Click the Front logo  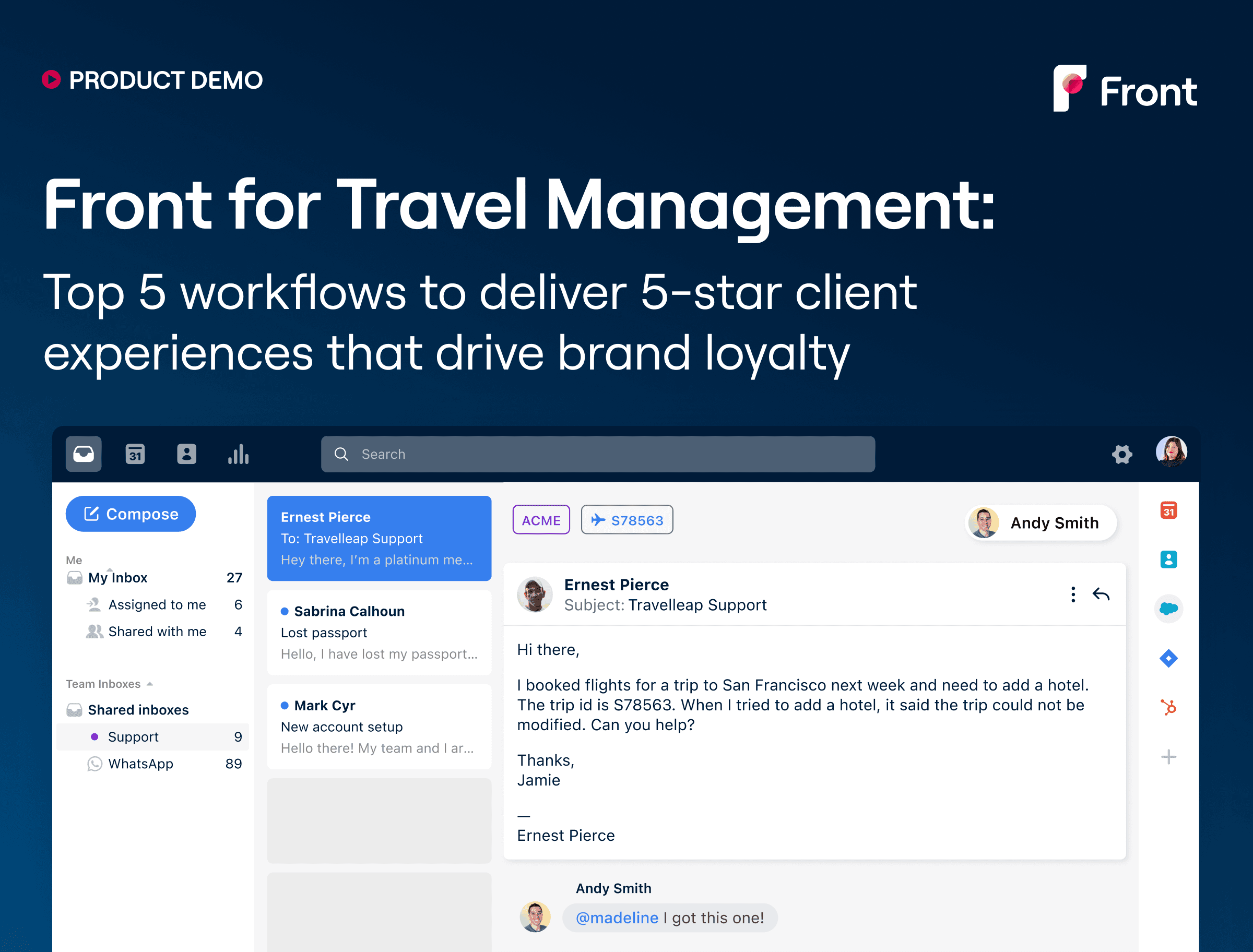[x=1126, y=89]
